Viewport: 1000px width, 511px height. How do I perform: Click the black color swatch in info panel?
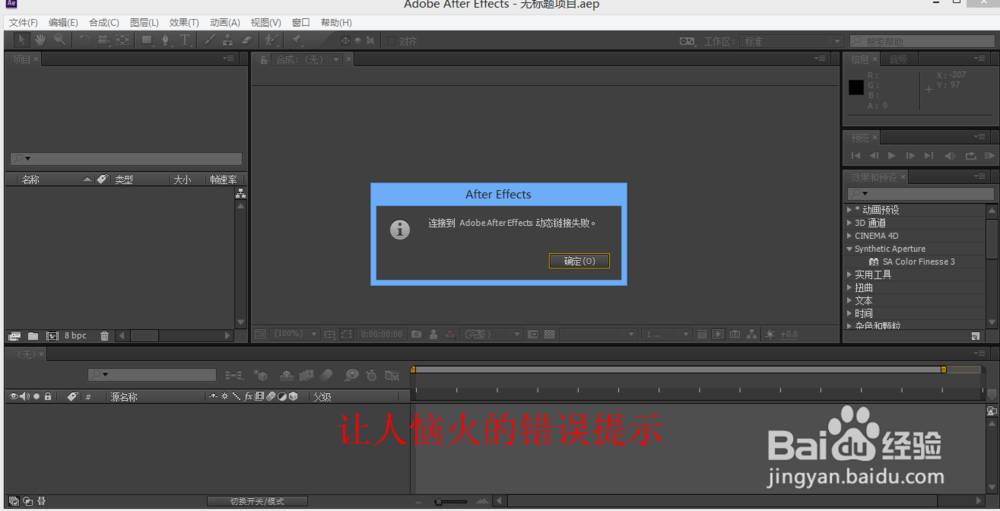856,87
